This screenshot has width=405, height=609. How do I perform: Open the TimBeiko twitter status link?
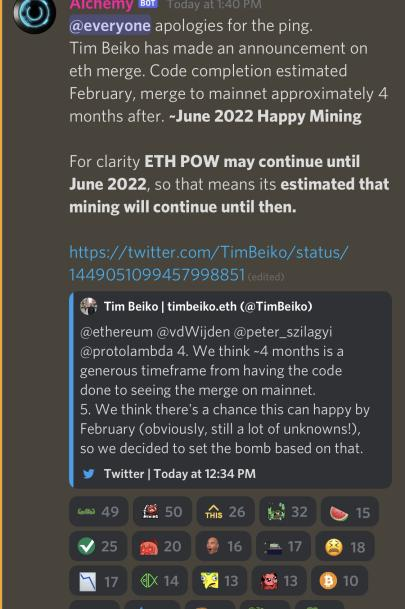209,263
